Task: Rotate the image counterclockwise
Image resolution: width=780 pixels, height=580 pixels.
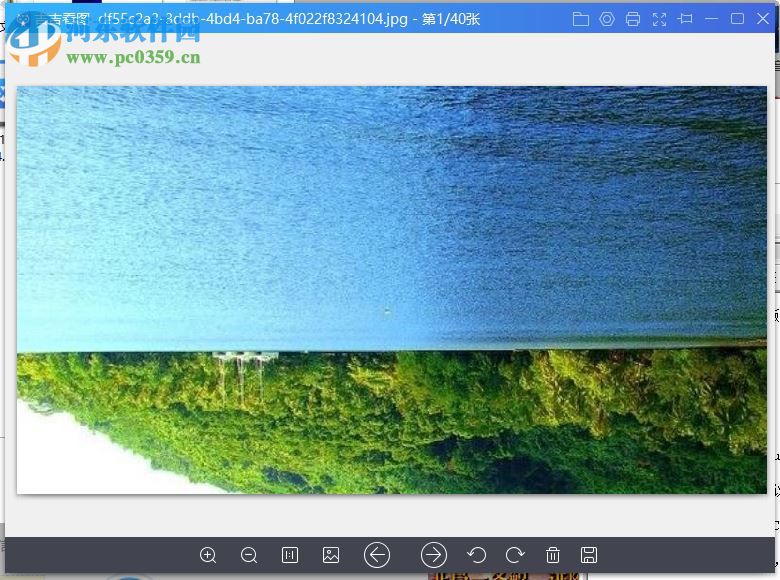Action: (x=477, y=555)
